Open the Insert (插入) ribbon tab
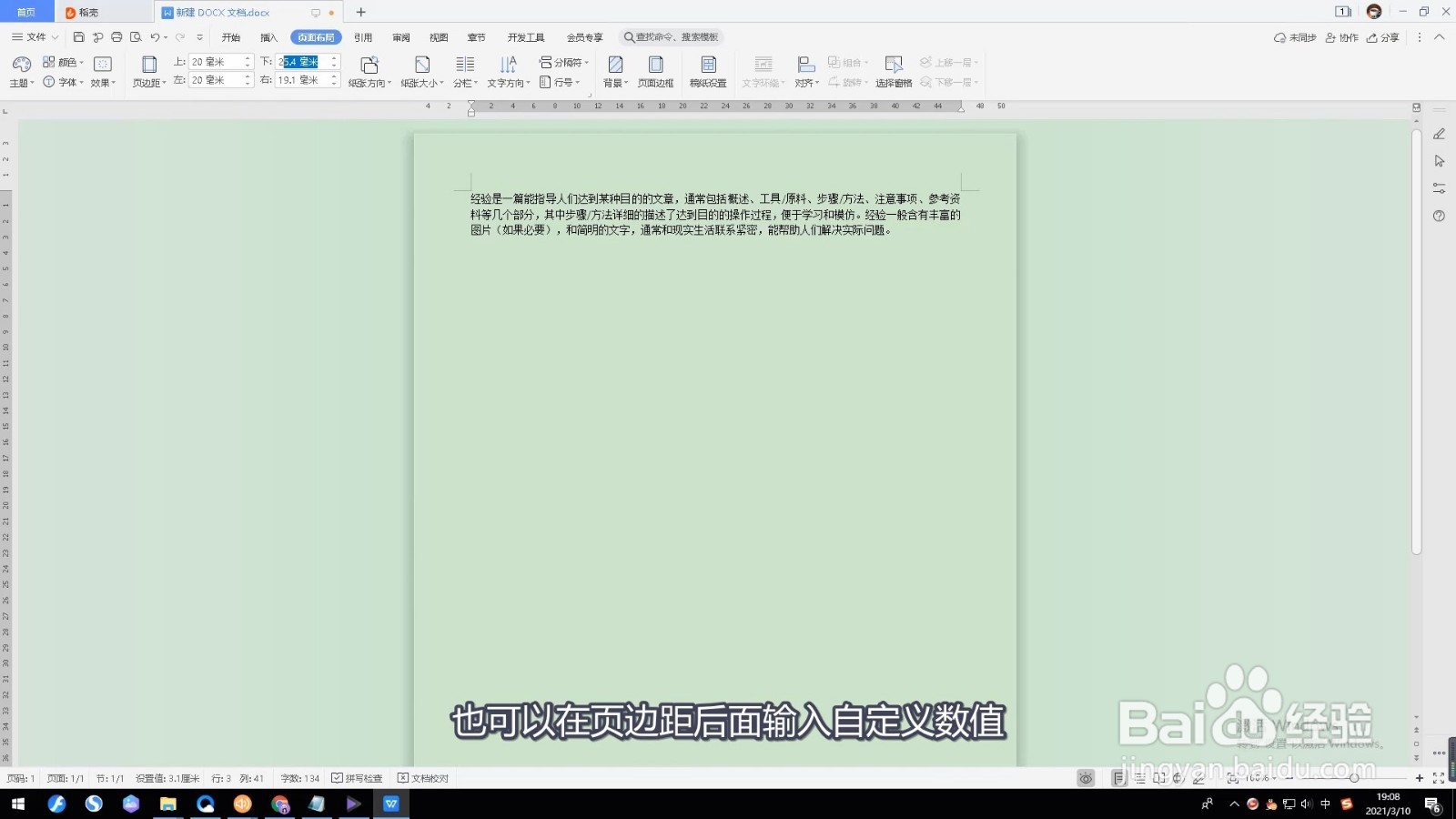The image size is (1456, 819). tap(268, 37)
